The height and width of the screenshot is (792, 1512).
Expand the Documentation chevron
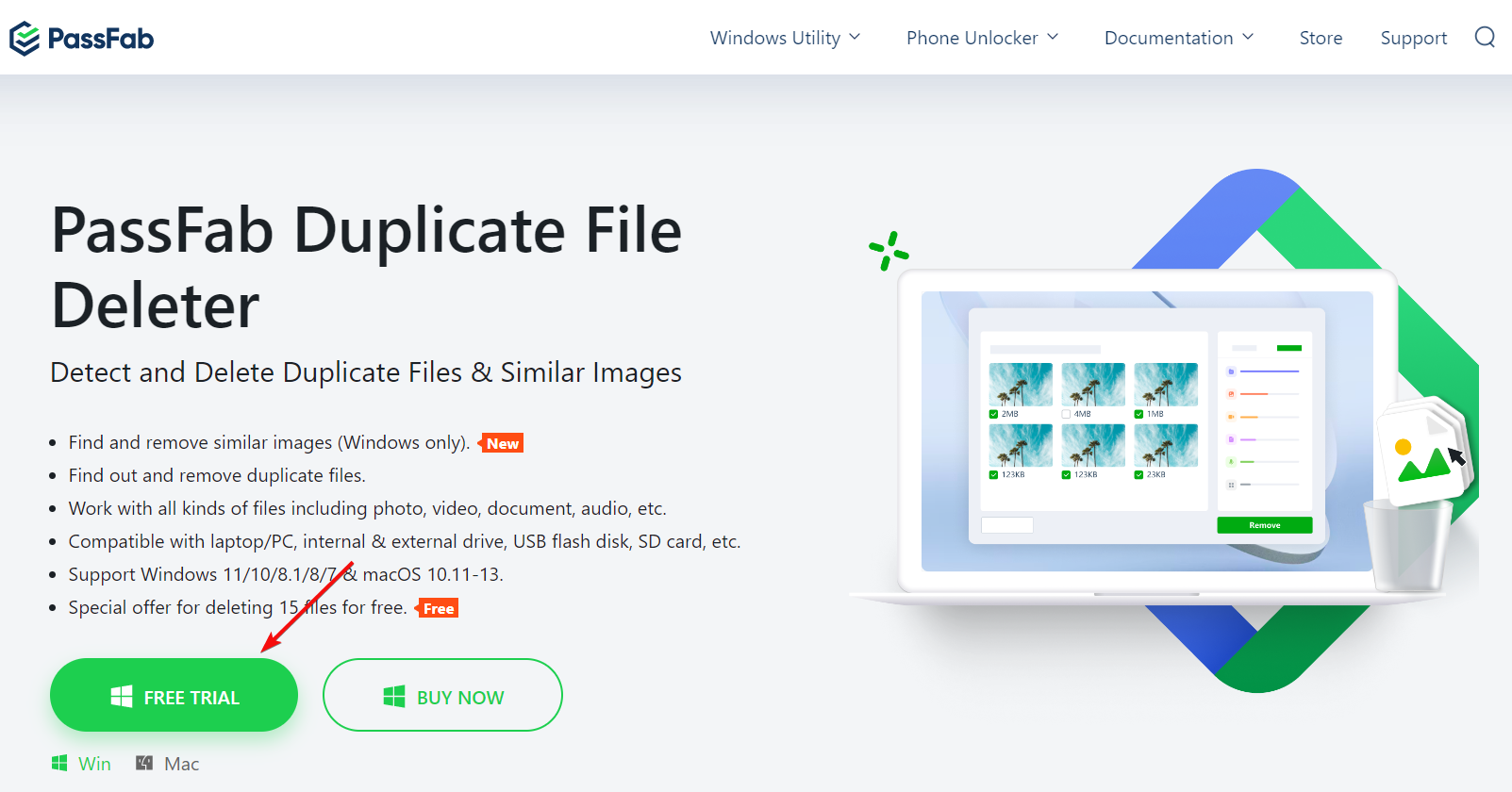(1248, 37)
